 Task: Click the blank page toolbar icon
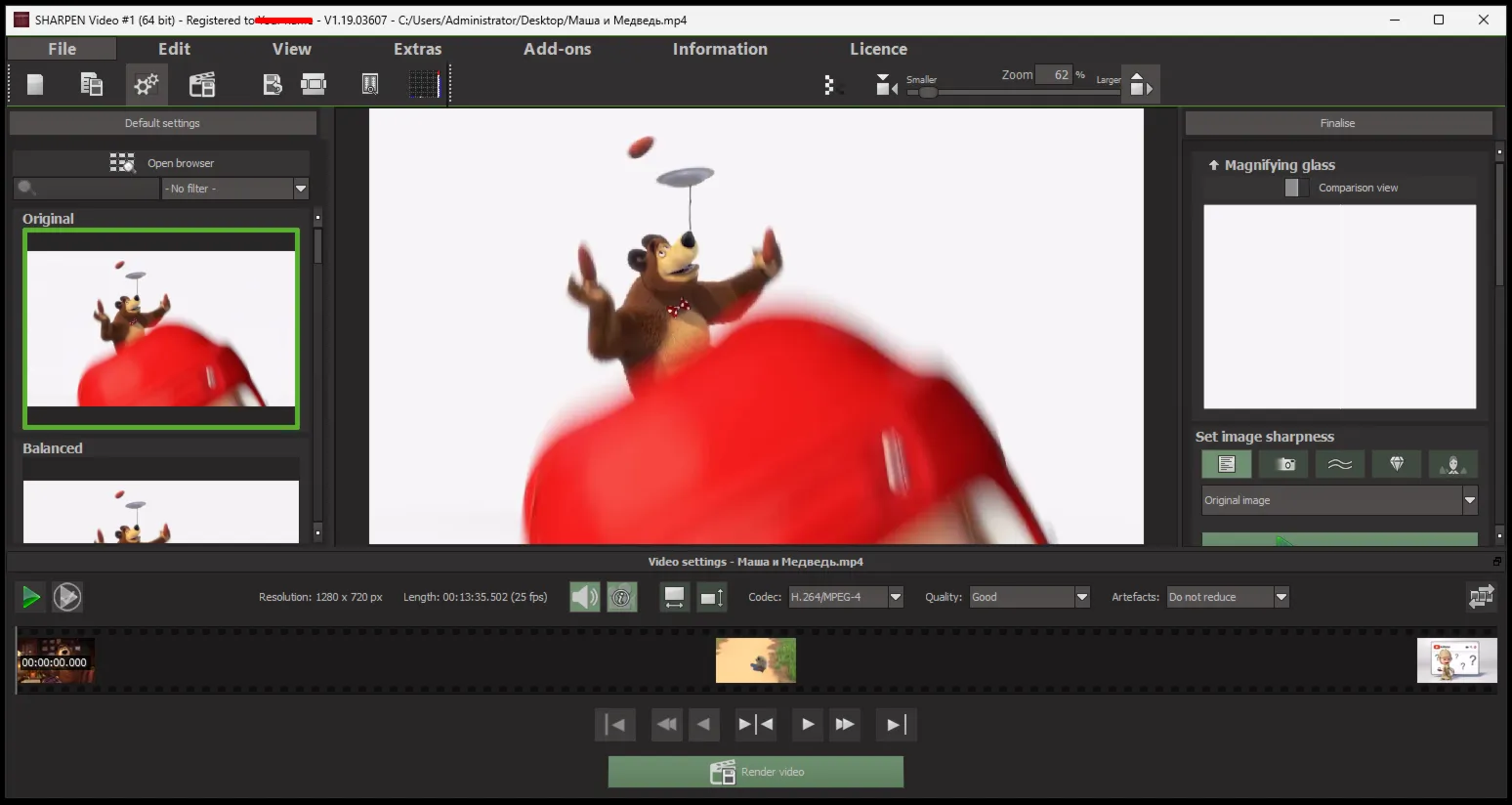(x=35, y=85)
